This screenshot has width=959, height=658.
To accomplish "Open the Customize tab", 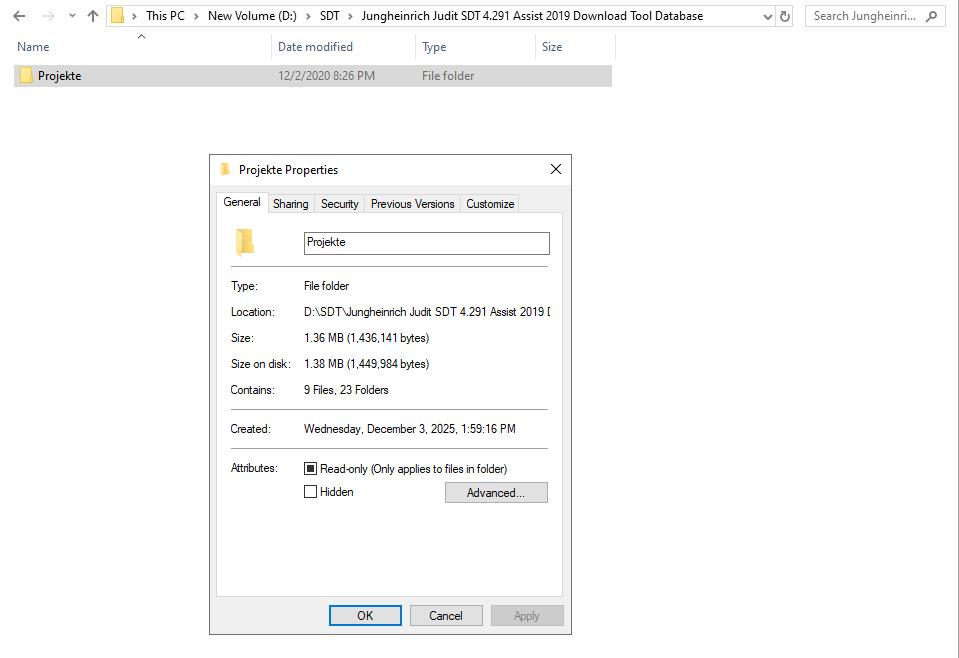I will [x=490, y=204].
